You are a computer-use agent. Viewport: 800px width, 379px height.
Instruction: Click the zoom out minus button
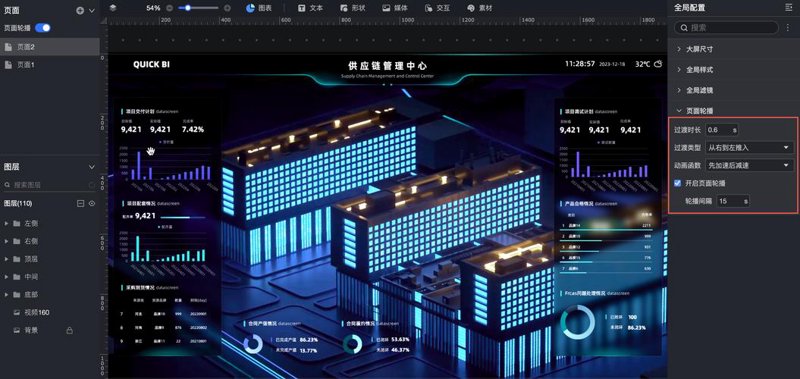click(170, 8)
